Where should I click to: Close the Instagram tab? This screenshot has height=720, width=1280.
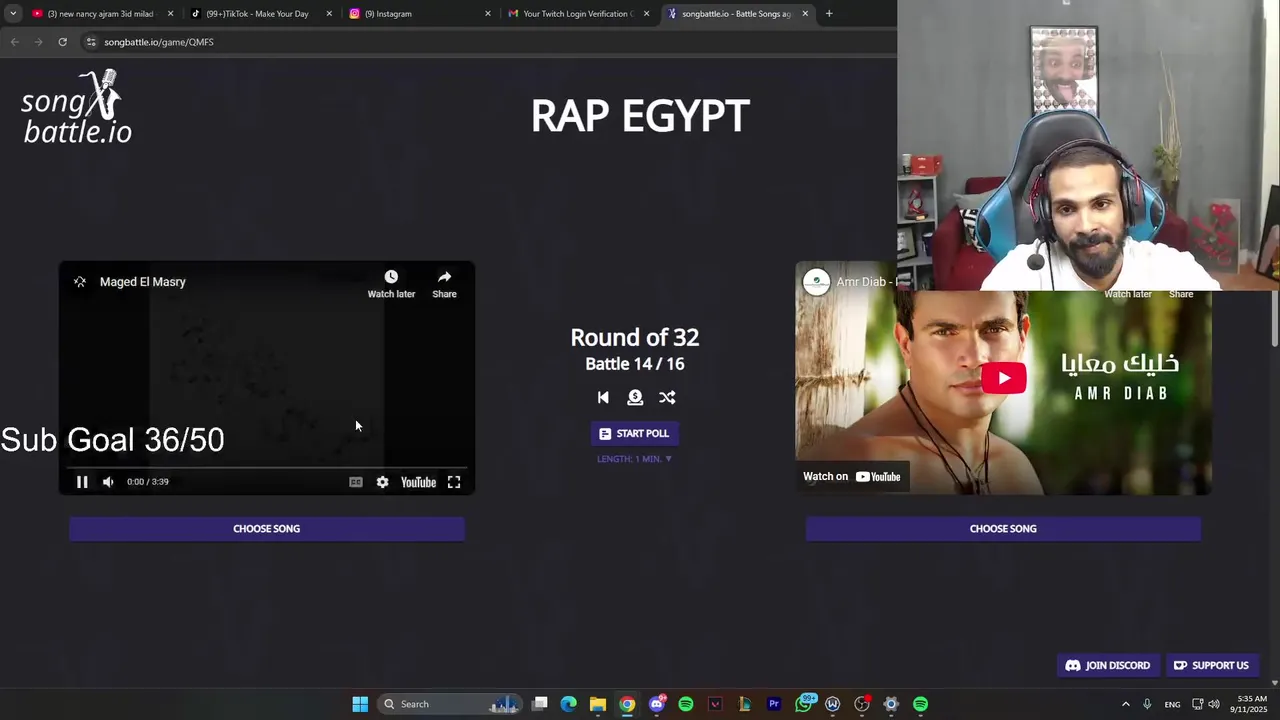point(488,14)
